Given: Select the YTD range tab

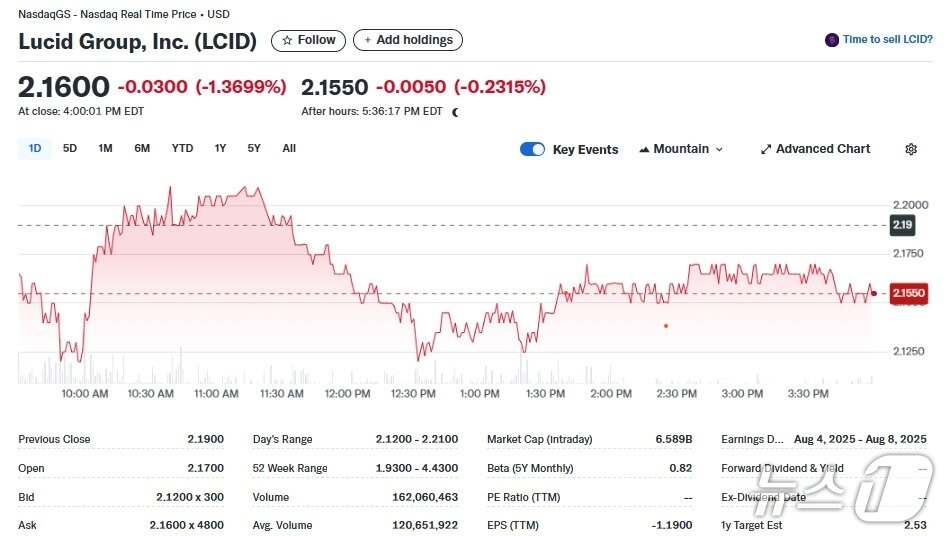Looking at the screenshot, I should (182, 148).
